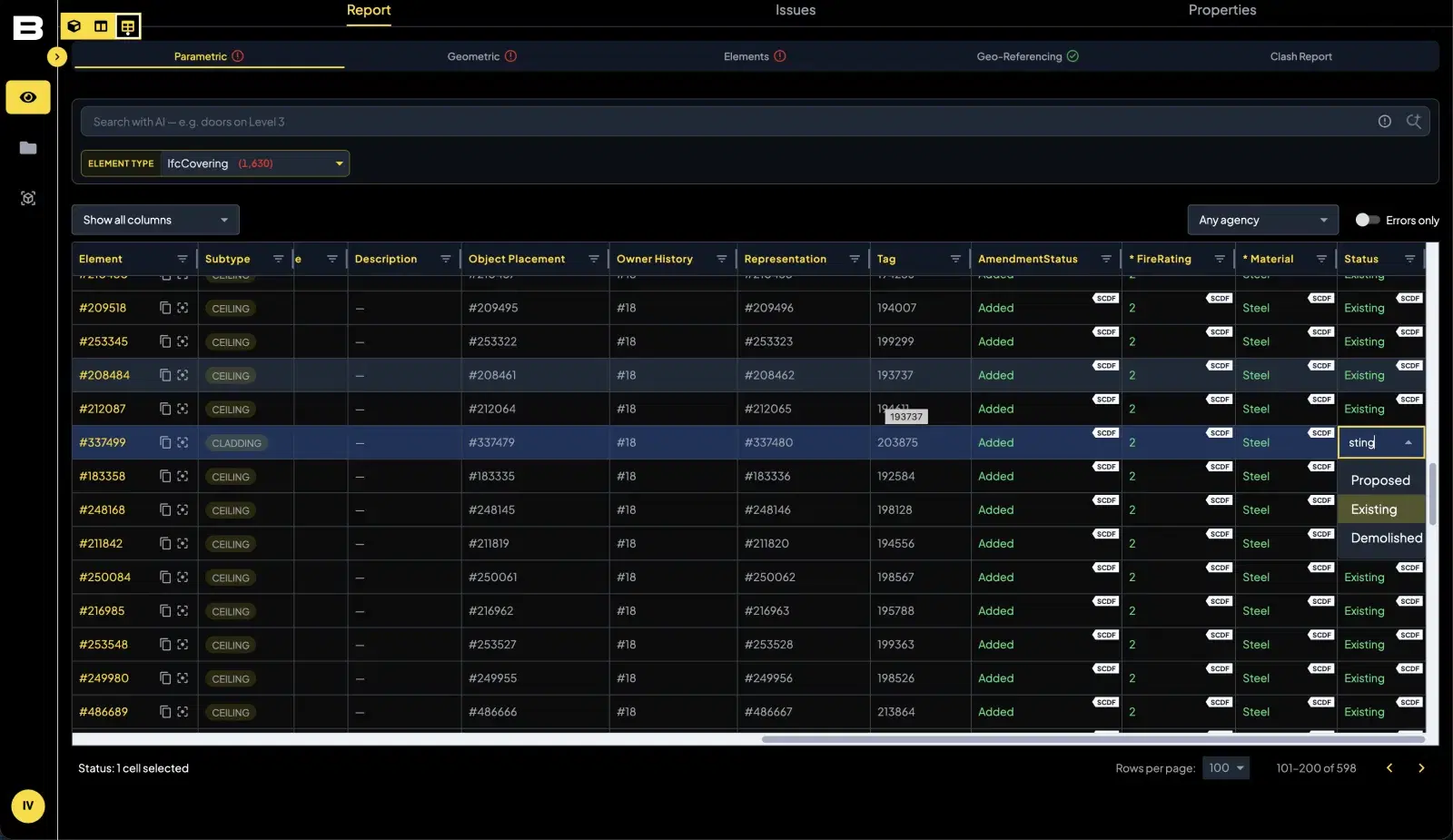Image resolution: width=1453 pixels, height=840 pixels.
Task: Open filter menu on Object Placement column
Action: coord(593,259)
